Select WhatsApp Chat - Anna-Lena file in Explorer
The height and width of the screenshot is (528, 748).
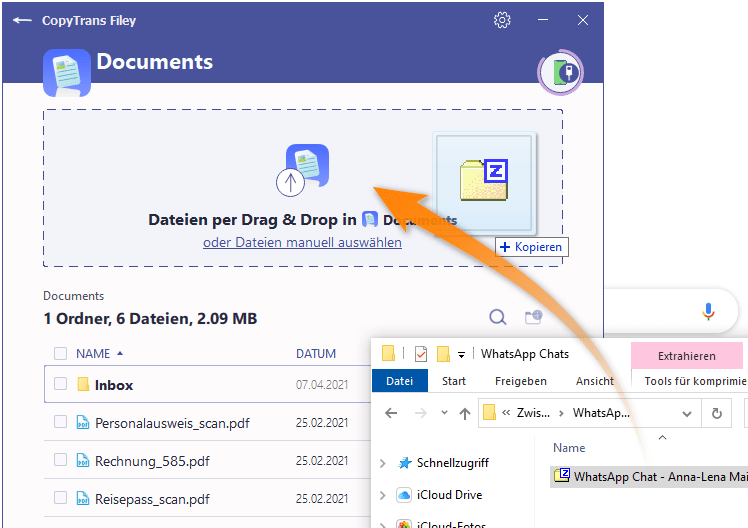(x=649, y=476)
